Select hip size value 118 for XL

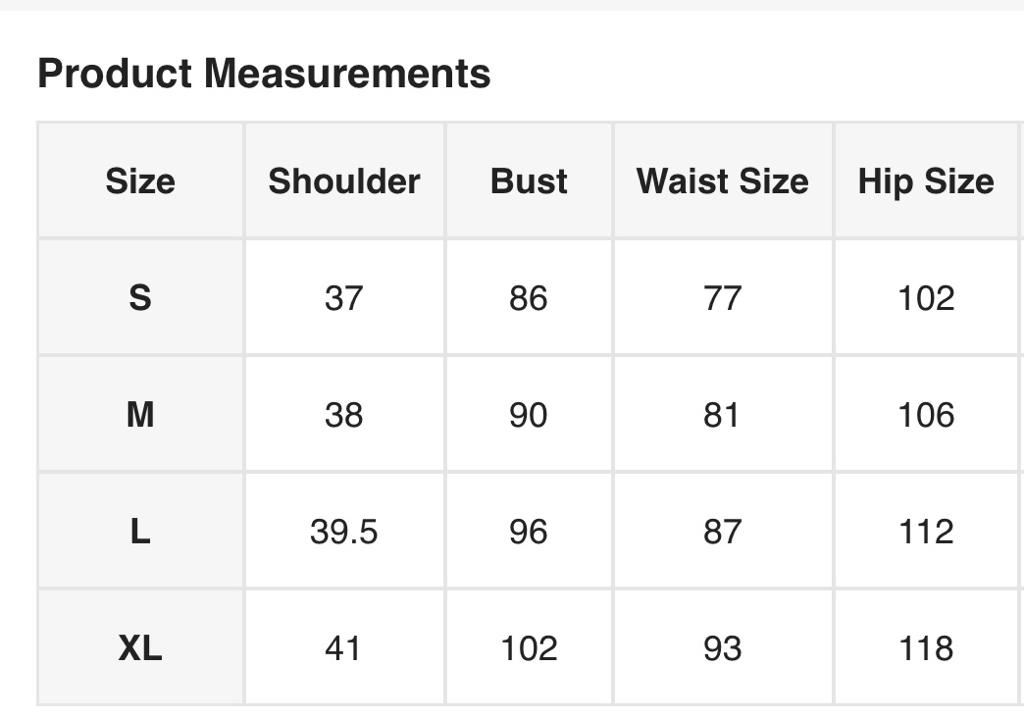click(926, 649)
